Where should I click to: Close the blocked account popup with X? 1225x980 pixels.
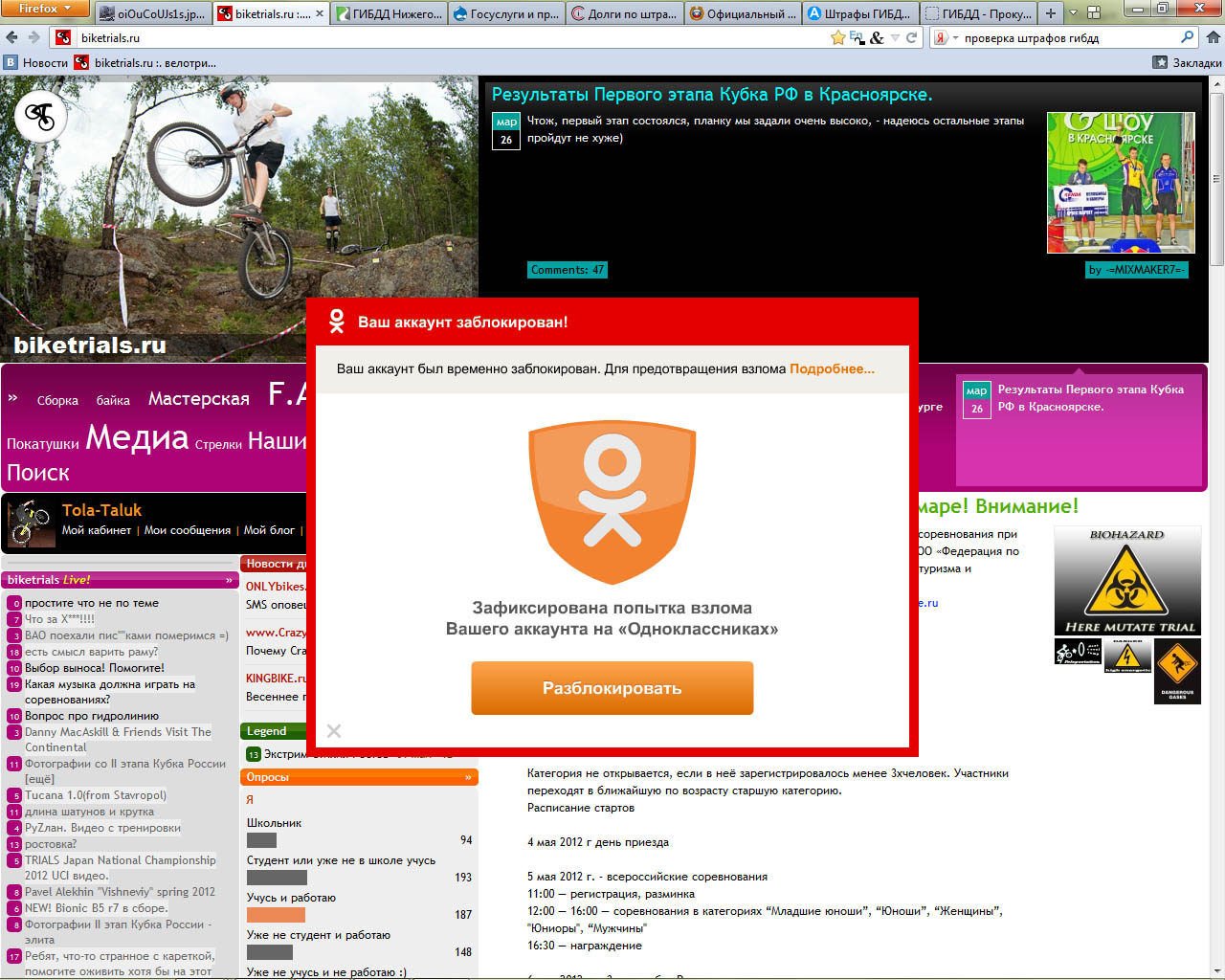point(334,731)
